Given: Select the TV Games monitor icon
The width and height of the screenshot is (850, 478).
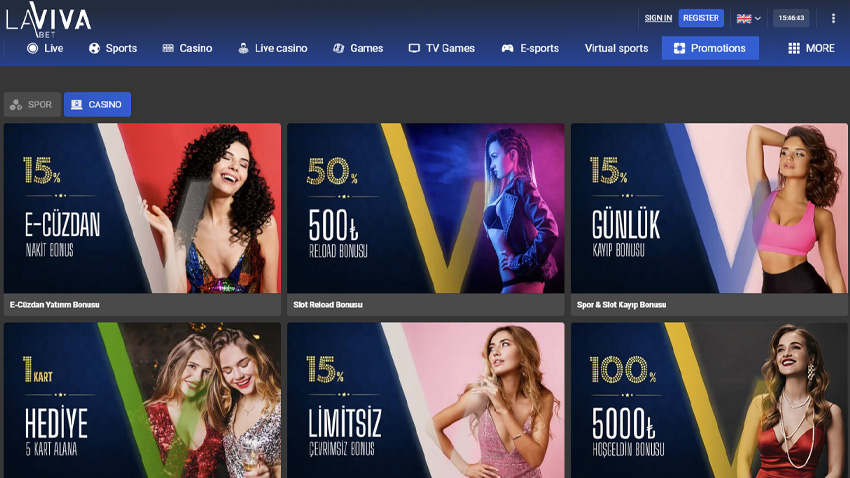Looking at the screenshot, I should click(414, 48).
